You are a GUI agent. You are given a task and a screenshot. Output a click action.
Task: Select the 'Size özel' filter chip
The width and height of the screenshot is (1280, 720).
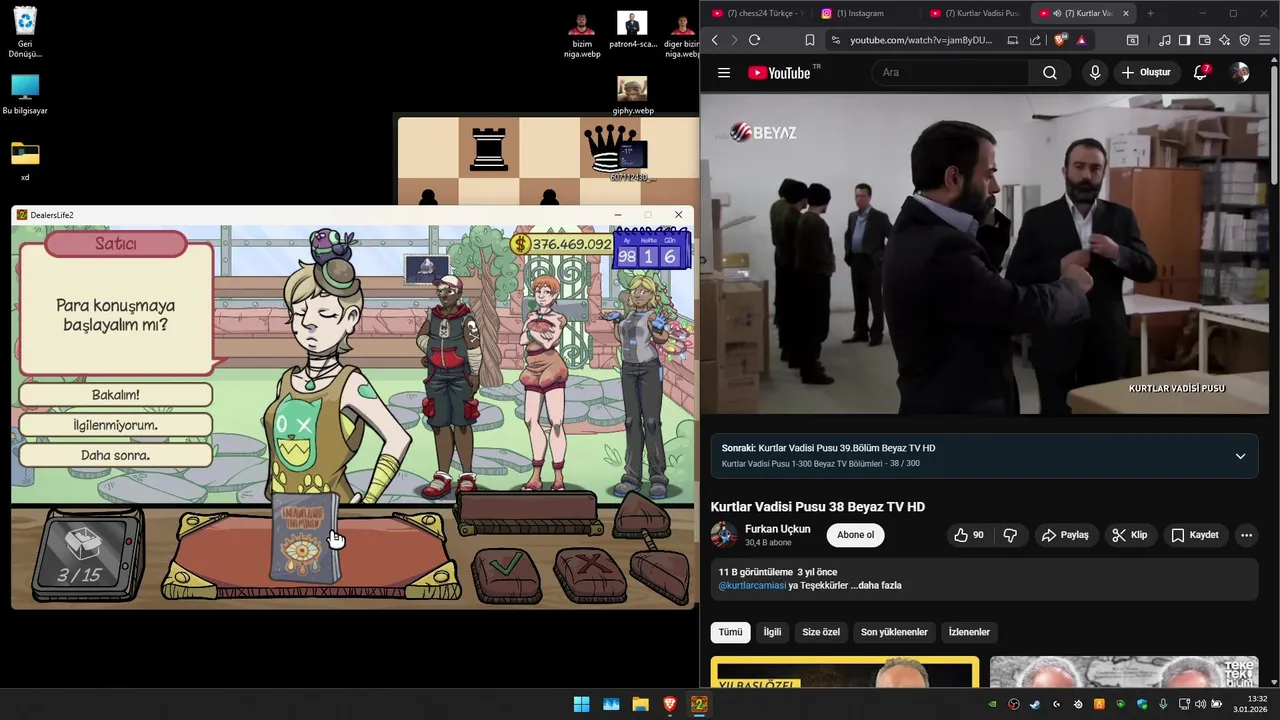[x=821, y=632]
